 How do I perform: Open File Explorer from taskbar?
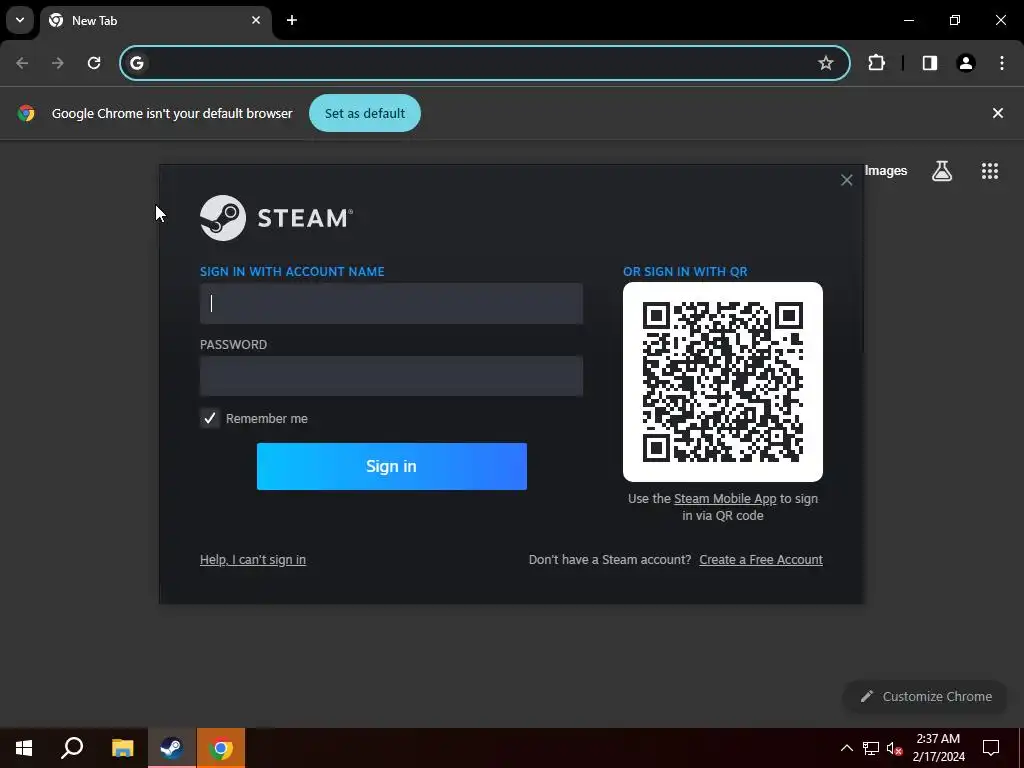122,748
